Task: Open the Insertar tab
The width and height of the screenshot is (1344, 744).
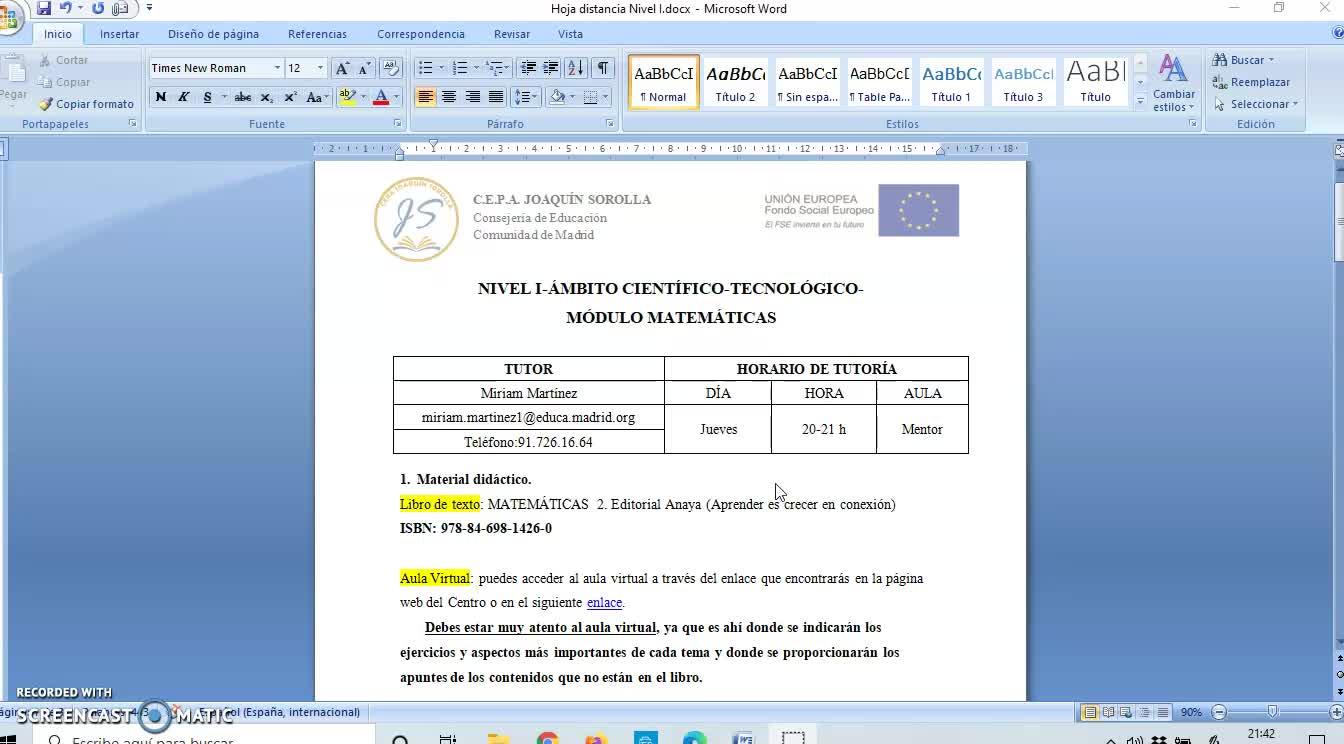Action: [119, 34]
